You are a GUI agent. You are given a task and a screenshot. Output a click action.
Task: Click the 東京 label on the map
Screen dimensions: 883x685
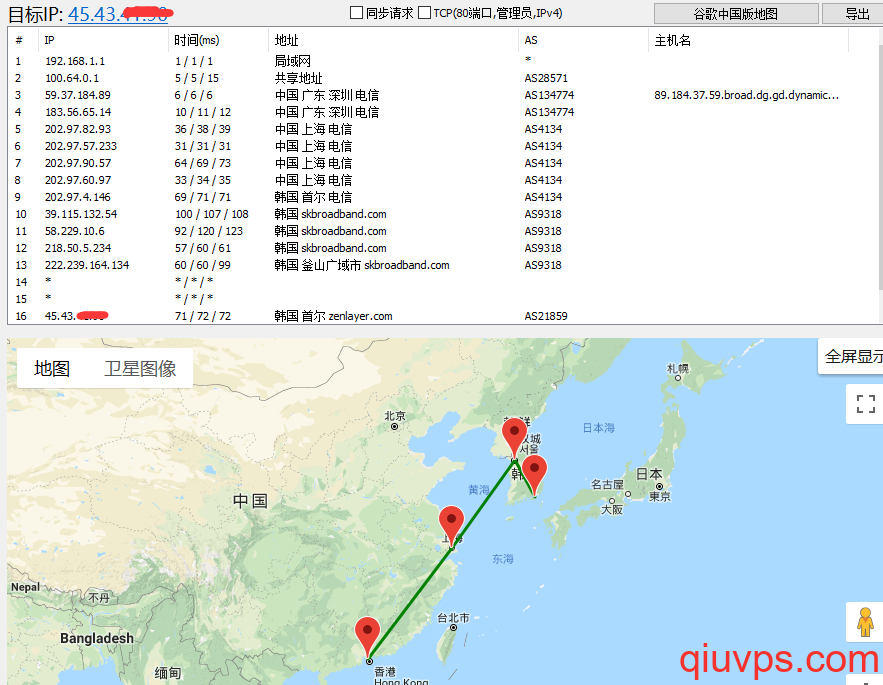[x=659, y=496]
